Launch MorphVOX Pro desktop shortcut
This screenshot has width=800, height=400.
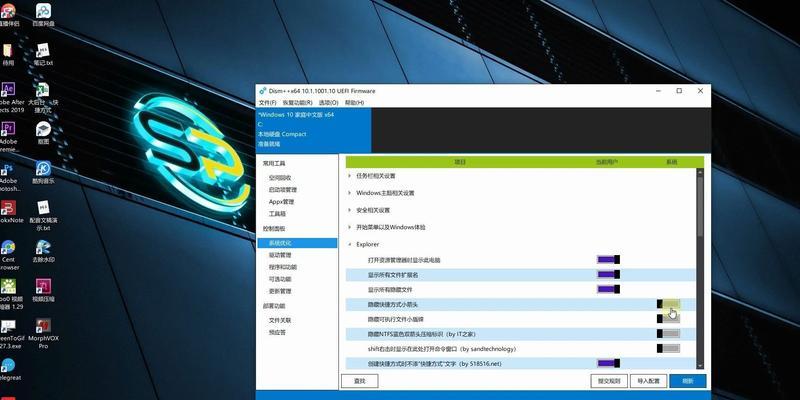[x=43, y=334]
